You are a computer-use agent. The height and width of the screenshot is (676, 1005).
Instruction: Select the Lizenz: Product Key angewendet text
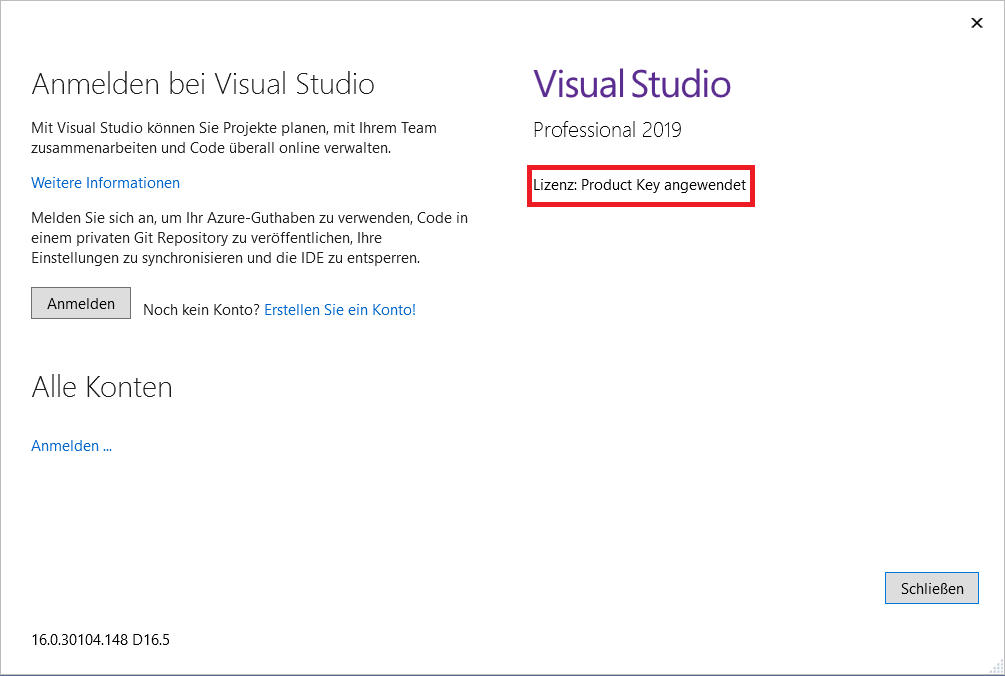640,185
